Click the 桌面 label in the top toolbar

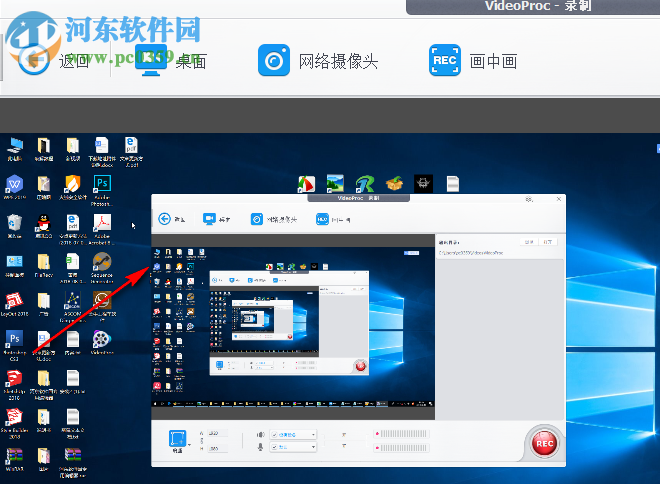click(191, 61)
